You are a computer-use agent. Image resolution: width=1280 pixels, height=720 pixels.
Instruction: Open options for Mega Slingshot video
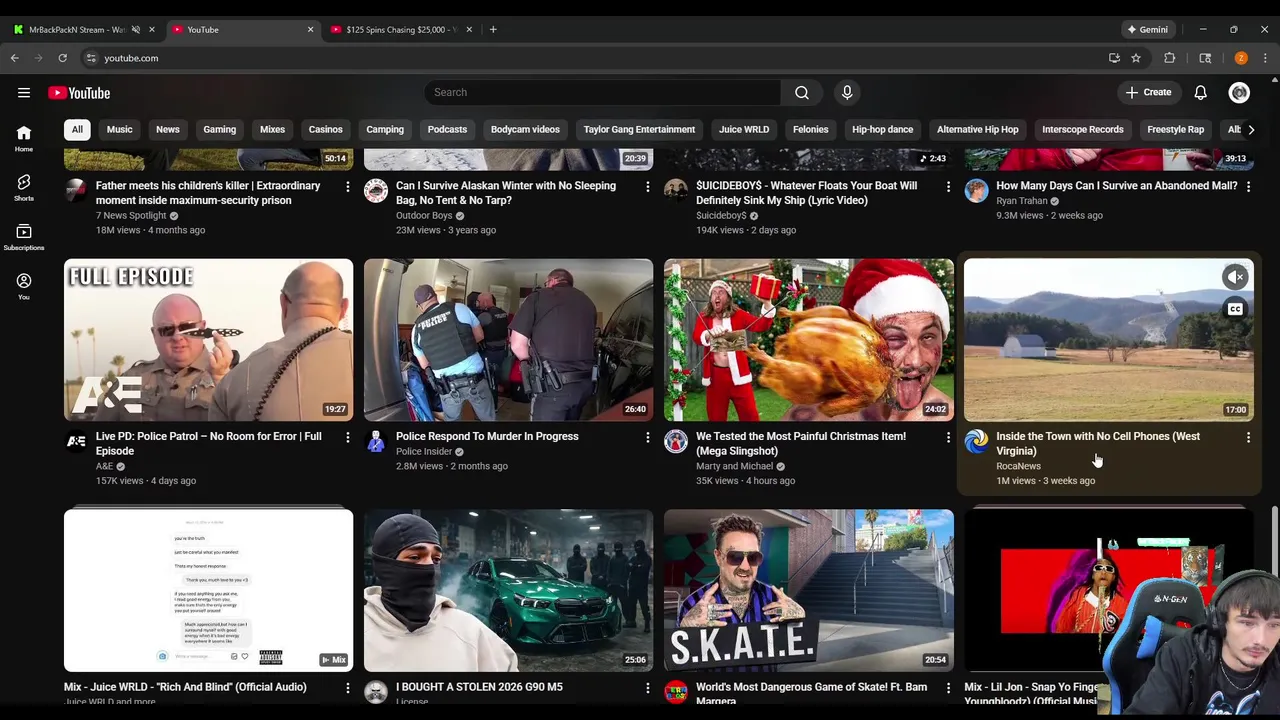point(948,437)
